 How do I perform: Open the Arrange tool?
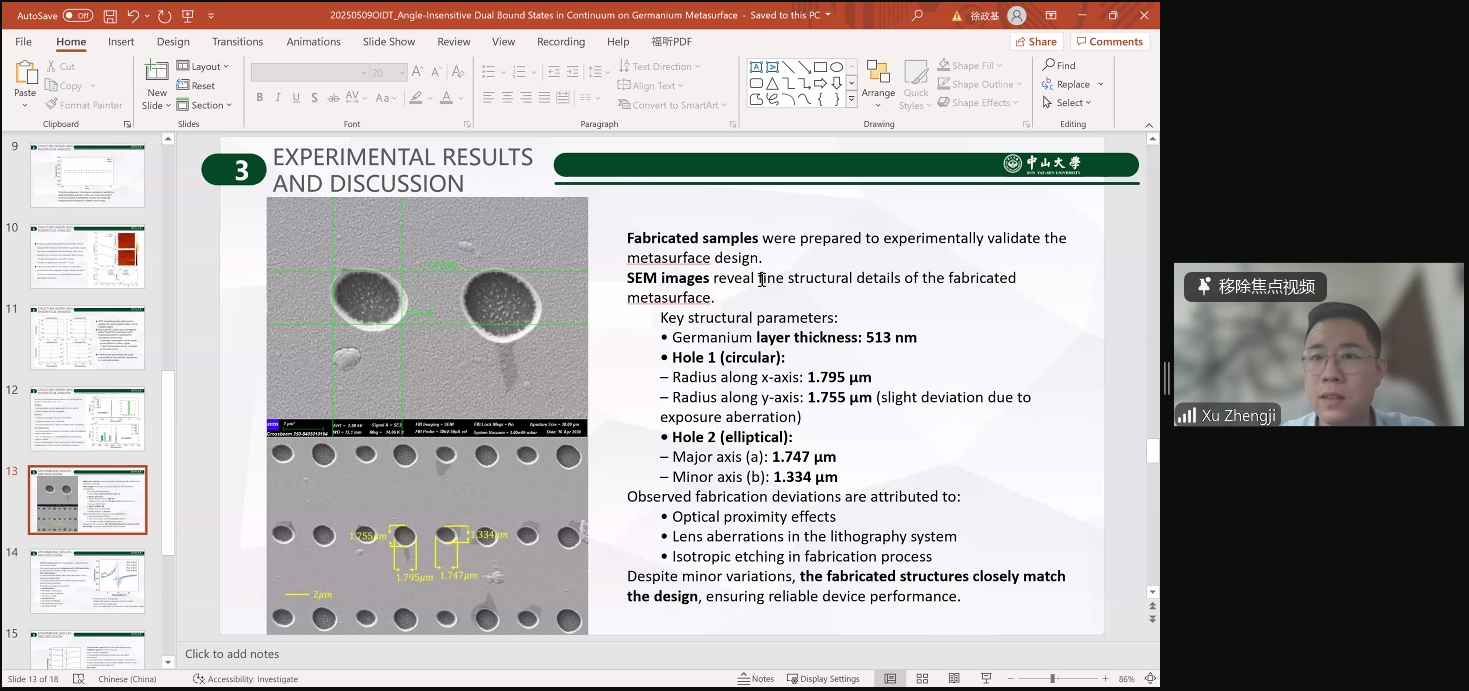(878, 80)
